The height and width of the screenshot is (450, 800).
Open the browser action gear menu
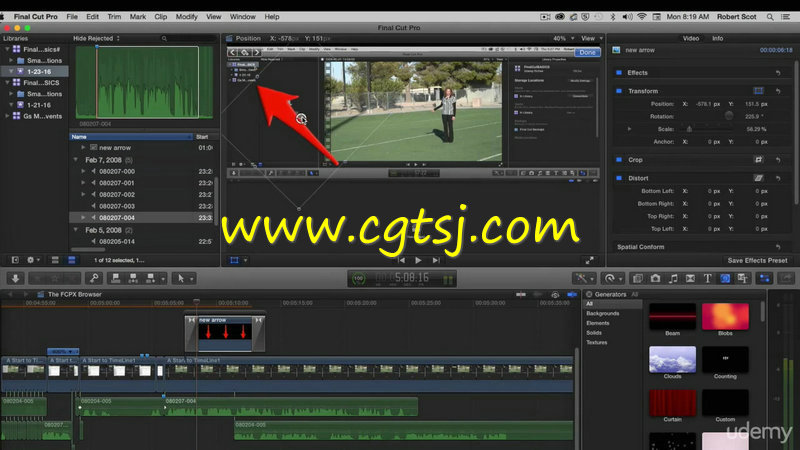pyautogui.click(x=33, y=260)
